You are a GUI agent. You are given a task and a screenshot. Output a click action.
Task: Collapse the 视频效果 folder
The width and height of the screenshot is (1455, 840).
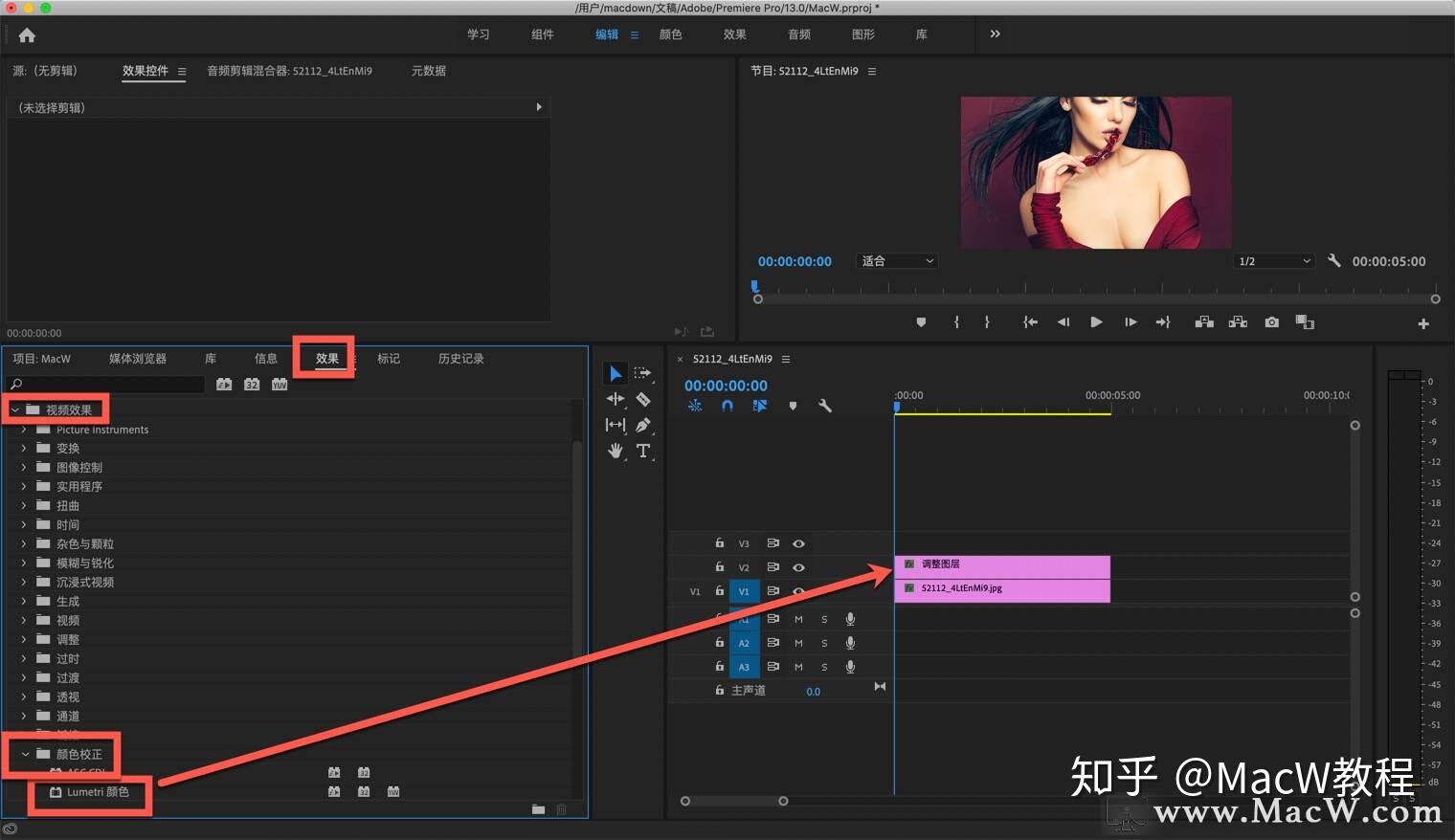coord(14,409)
